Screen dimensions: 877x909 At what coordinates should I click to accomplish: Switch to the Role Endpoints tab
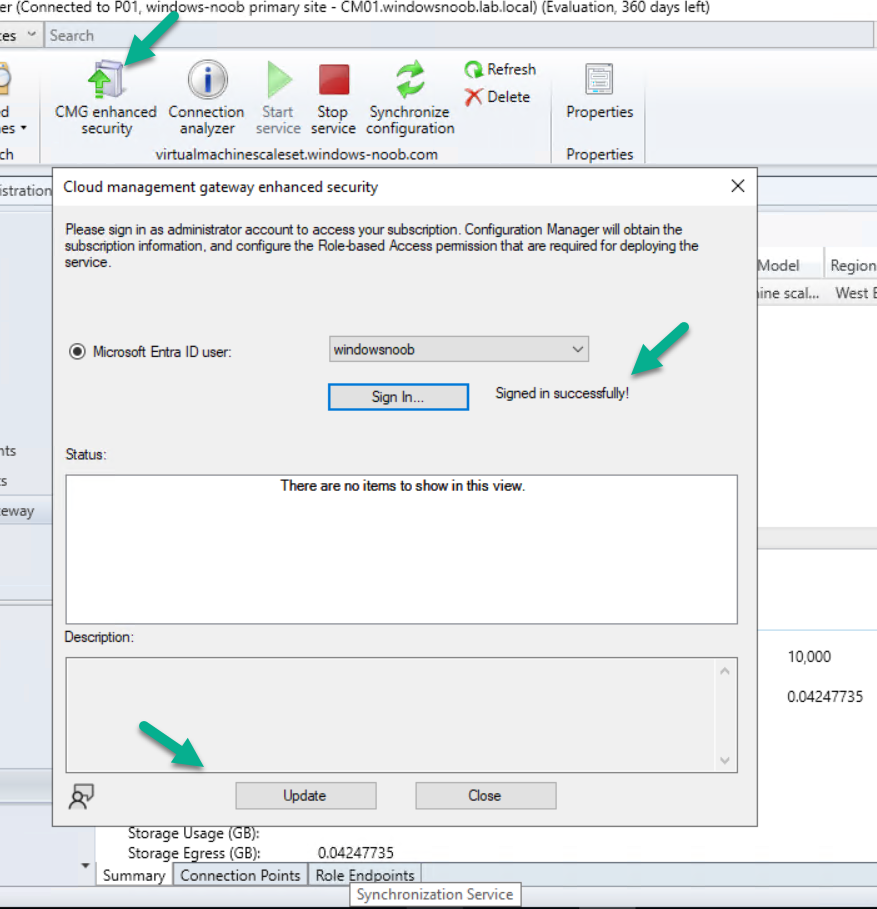tap(365, 875)
